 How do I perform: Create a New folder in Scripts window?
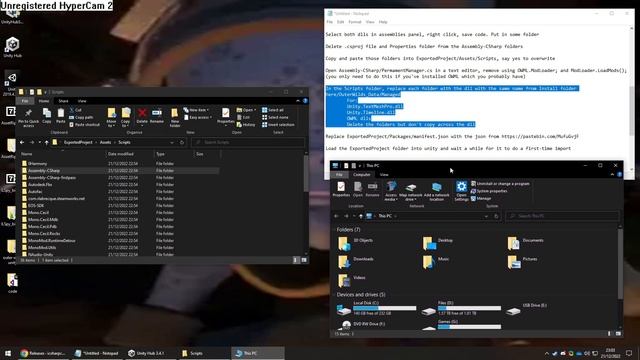pyautogui.click(x=175, y=118)
